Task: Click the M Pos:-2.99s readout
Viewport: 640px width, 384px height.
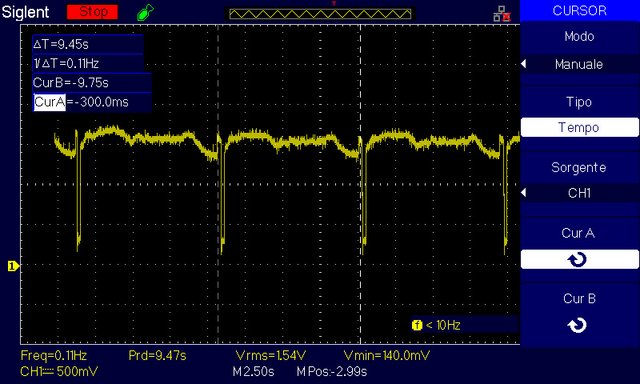Action: [x=331, y=371]
